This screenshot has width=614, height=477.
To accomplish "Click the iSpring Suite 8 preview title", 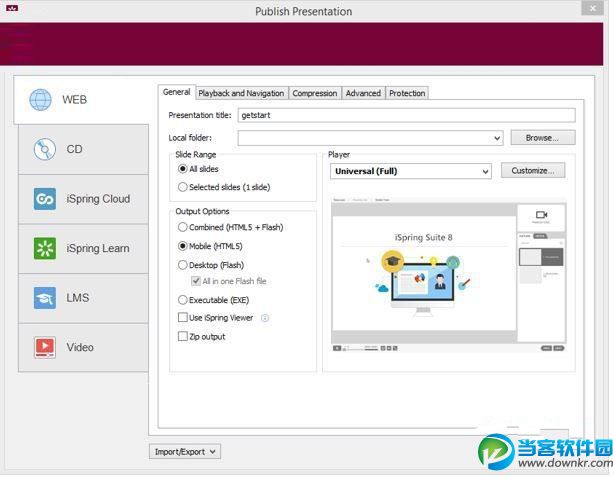I will (x=423, y=237).
